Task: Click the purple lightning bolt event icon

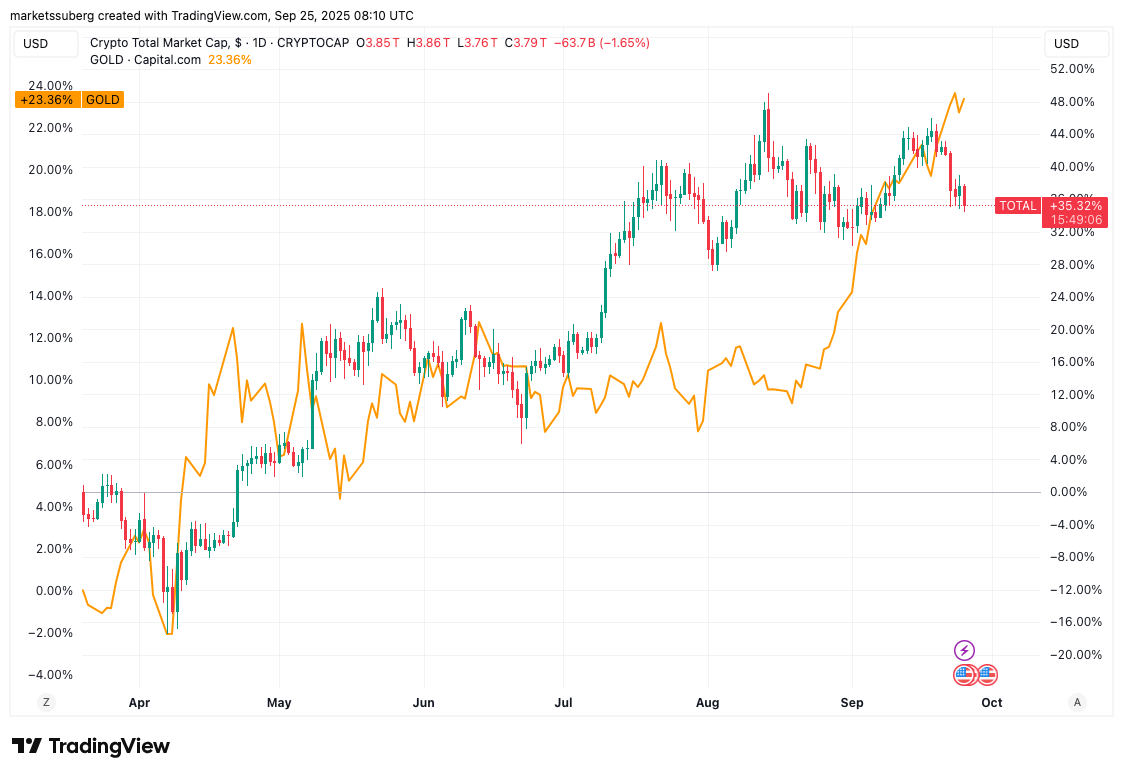Action: 963,650
